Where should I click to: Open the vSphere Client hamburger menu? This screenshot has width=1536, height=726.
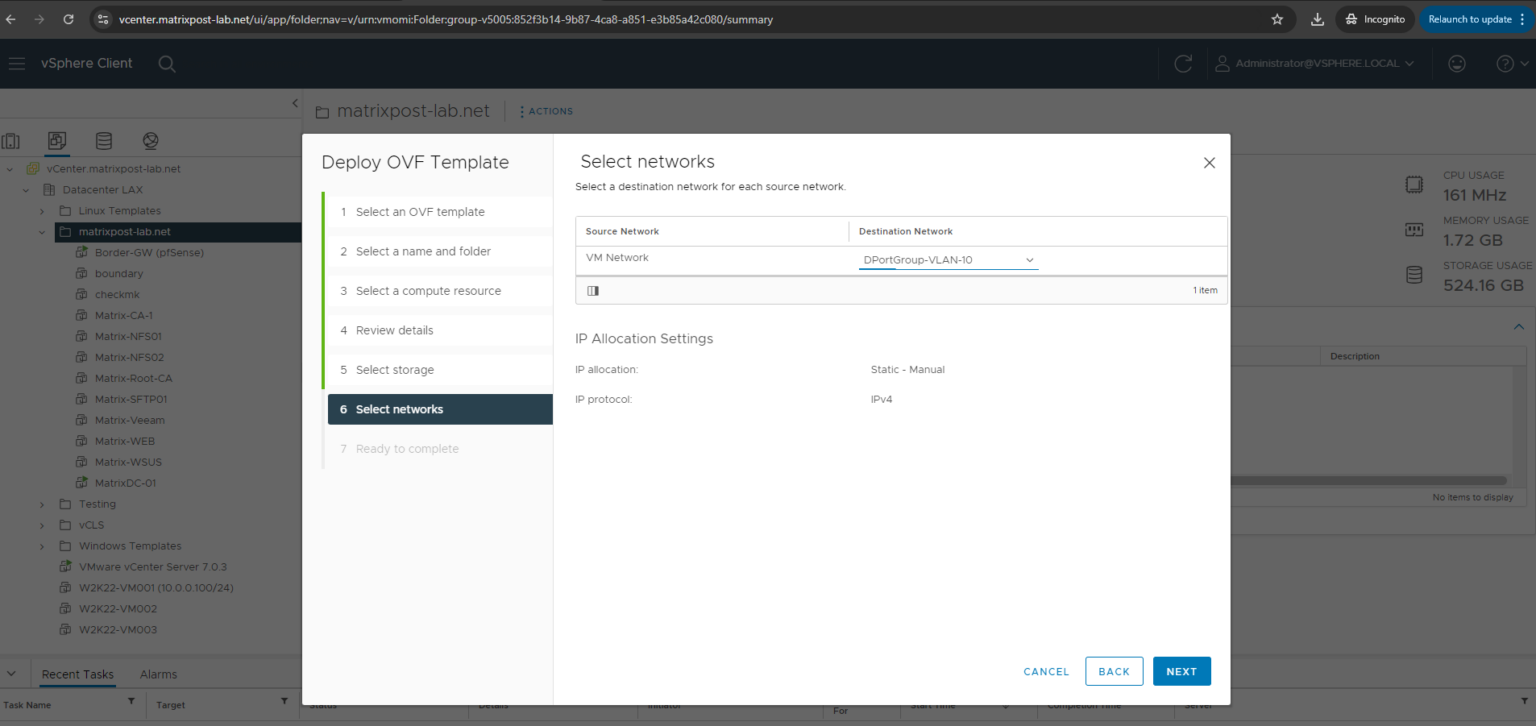pos(16,63)
